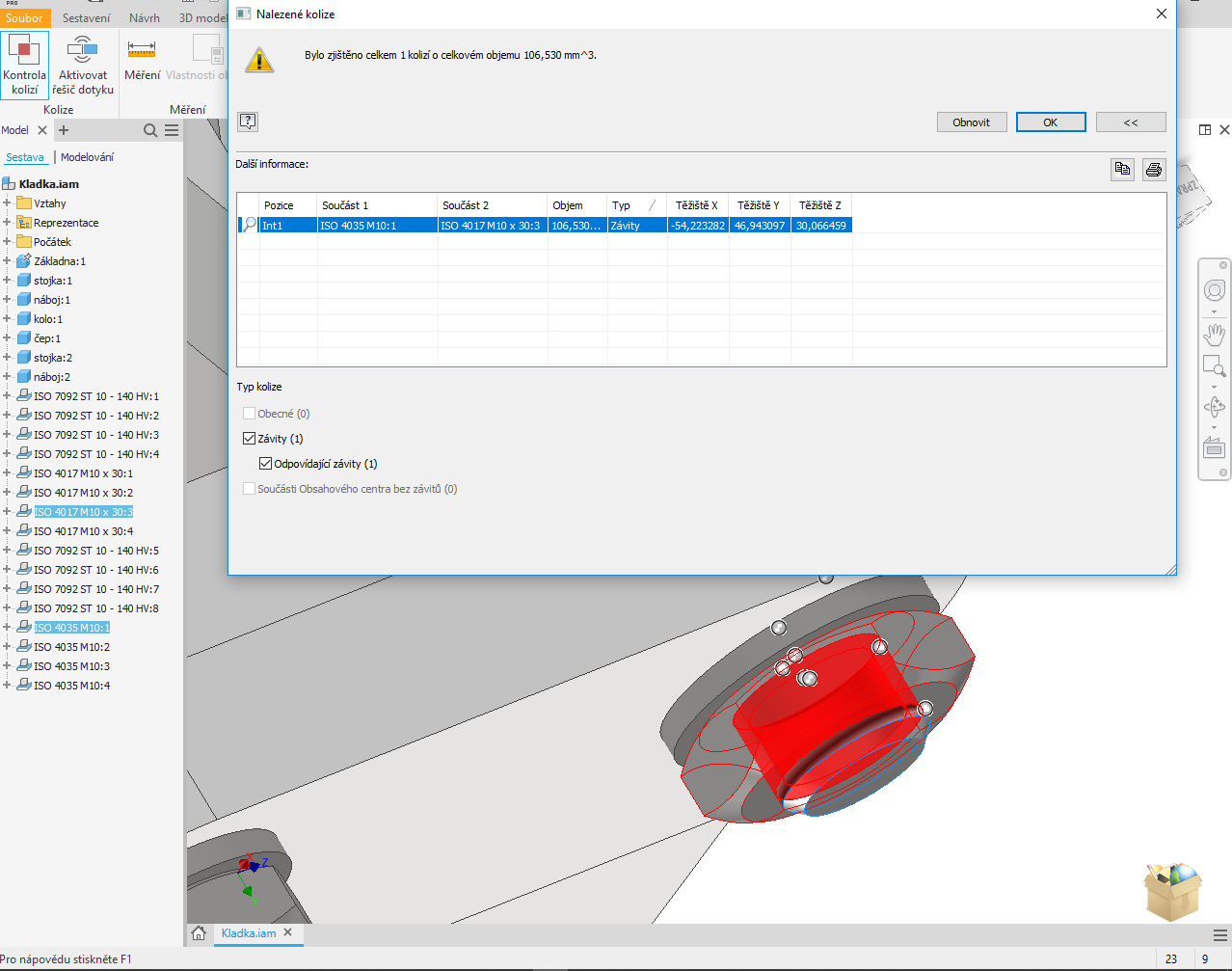
Task: Expand the Základna:1 component
Action: 7,260
